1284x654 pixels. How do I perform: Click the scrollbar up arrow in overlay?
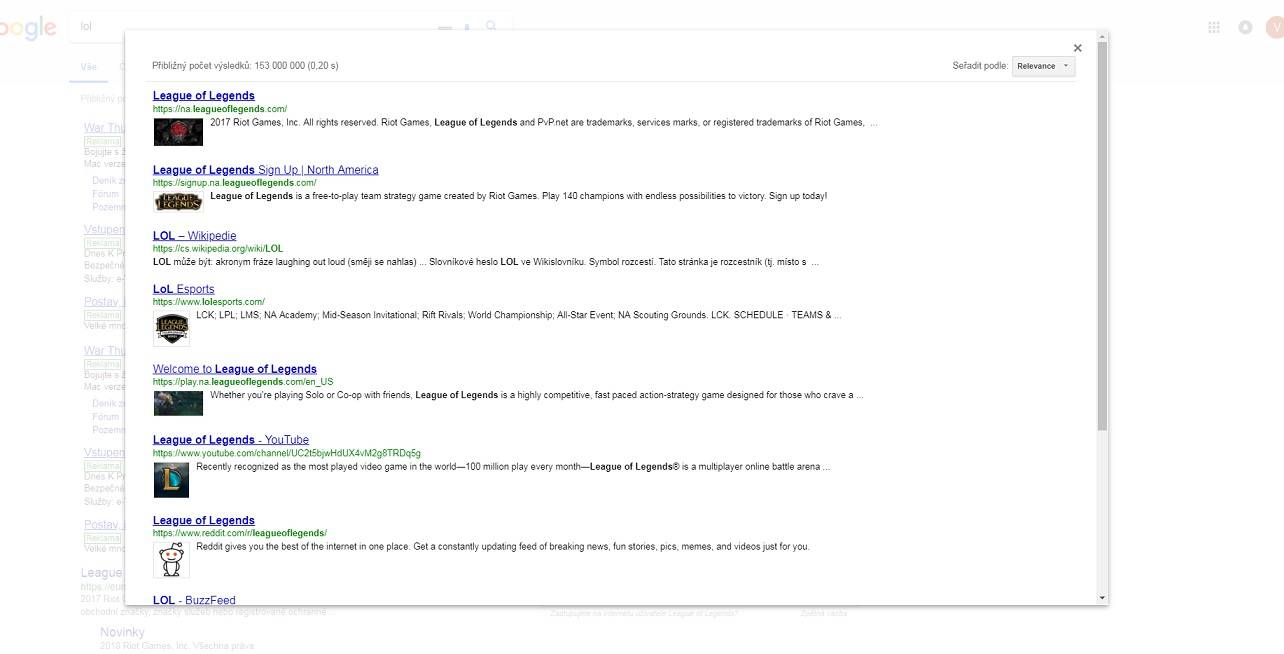click(x=1103, y=37)
